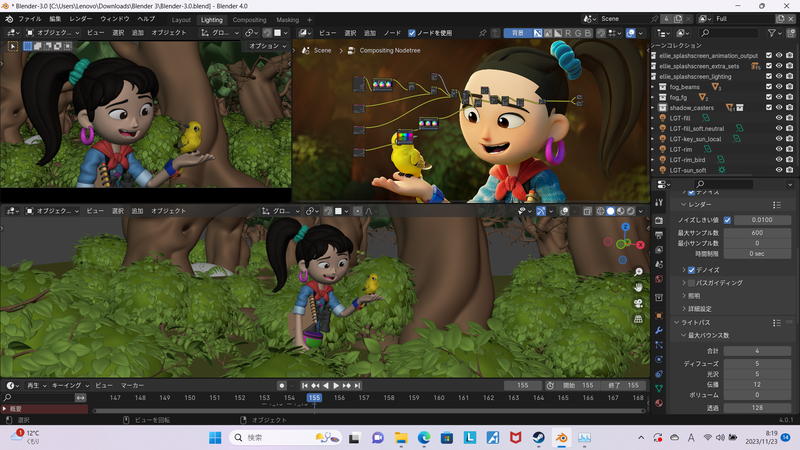This screenshot has width=800, height=450.
Task: Open the Render menu
Action: coord(81,19)
